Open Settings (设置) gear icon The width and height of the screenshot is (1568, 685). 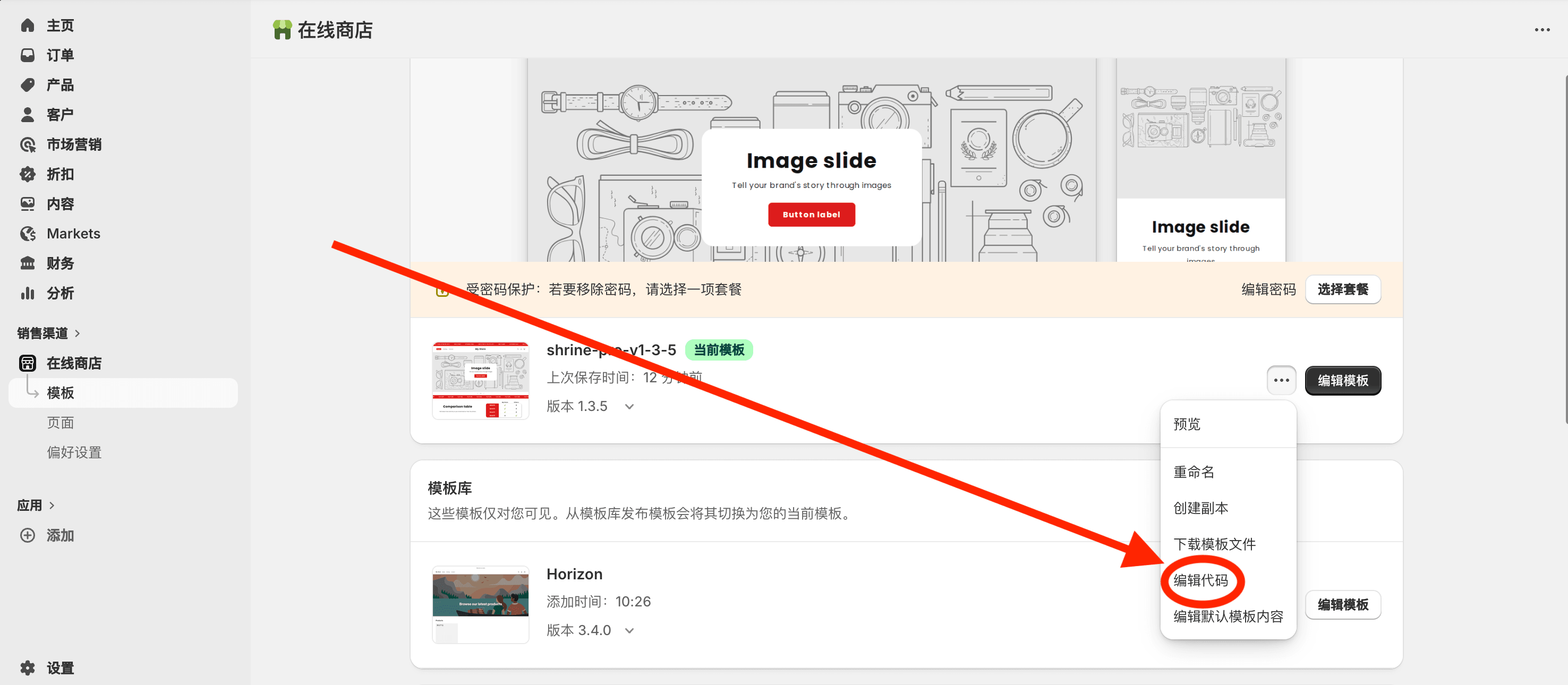[28, 667]
